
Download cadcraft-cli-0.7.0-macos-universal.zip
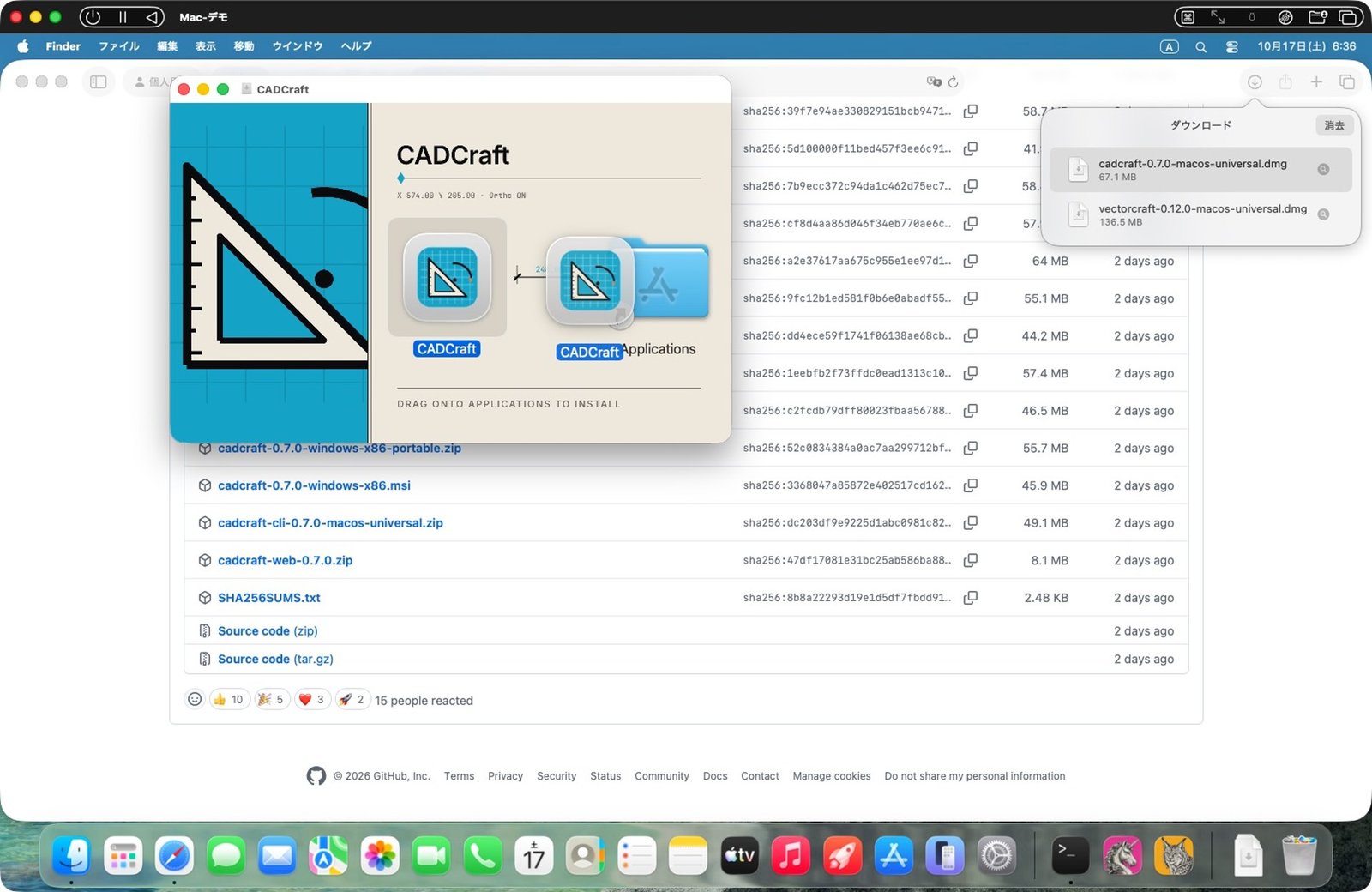click(330, 523)
